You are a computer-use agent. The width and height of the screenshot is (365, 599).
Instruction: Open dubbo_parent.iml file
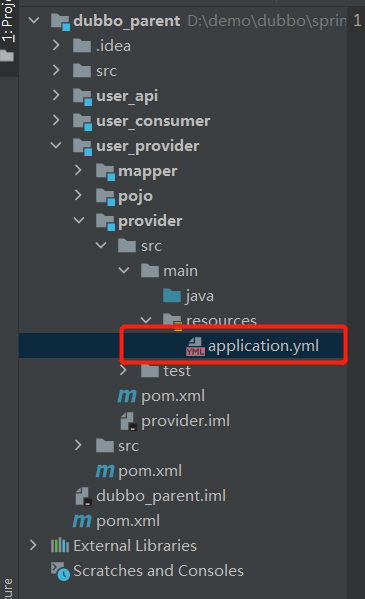(x=161, y=496)
